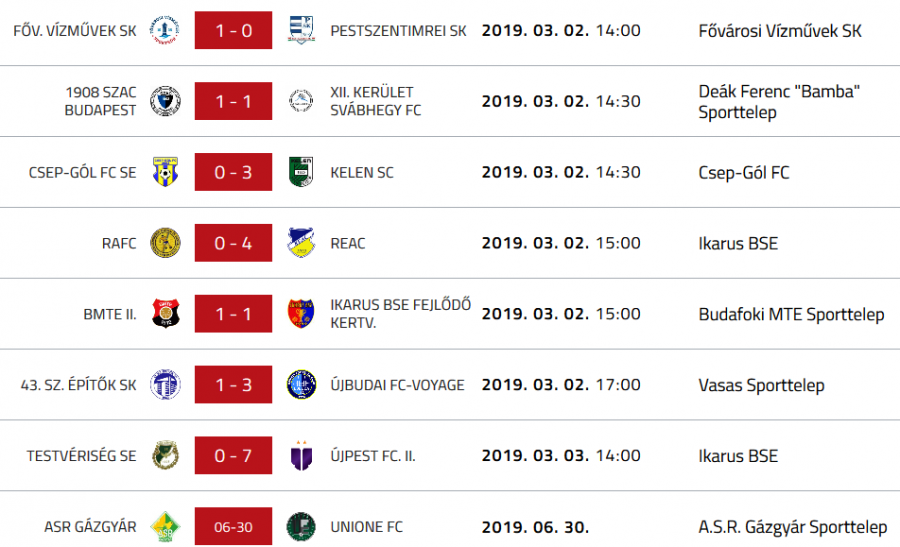Click the REAC club crest
Screen dimensions: 900x547
301,243
